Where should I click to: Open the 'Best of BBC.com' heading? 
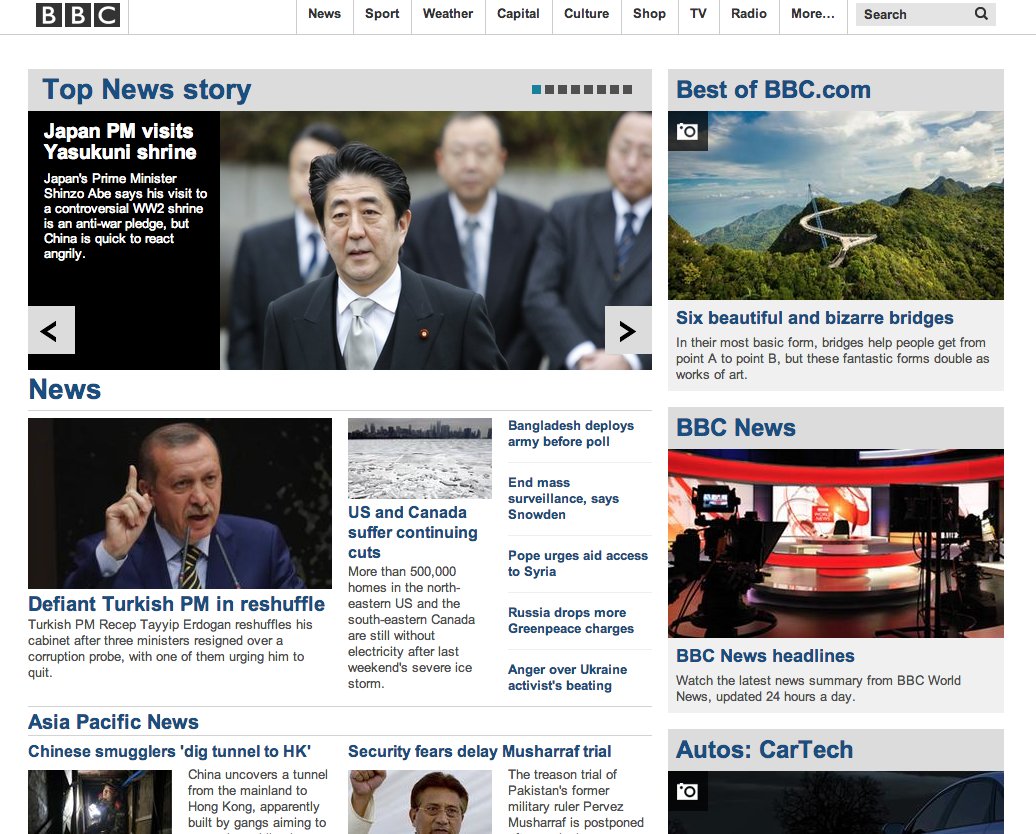[x=774, y=89]
